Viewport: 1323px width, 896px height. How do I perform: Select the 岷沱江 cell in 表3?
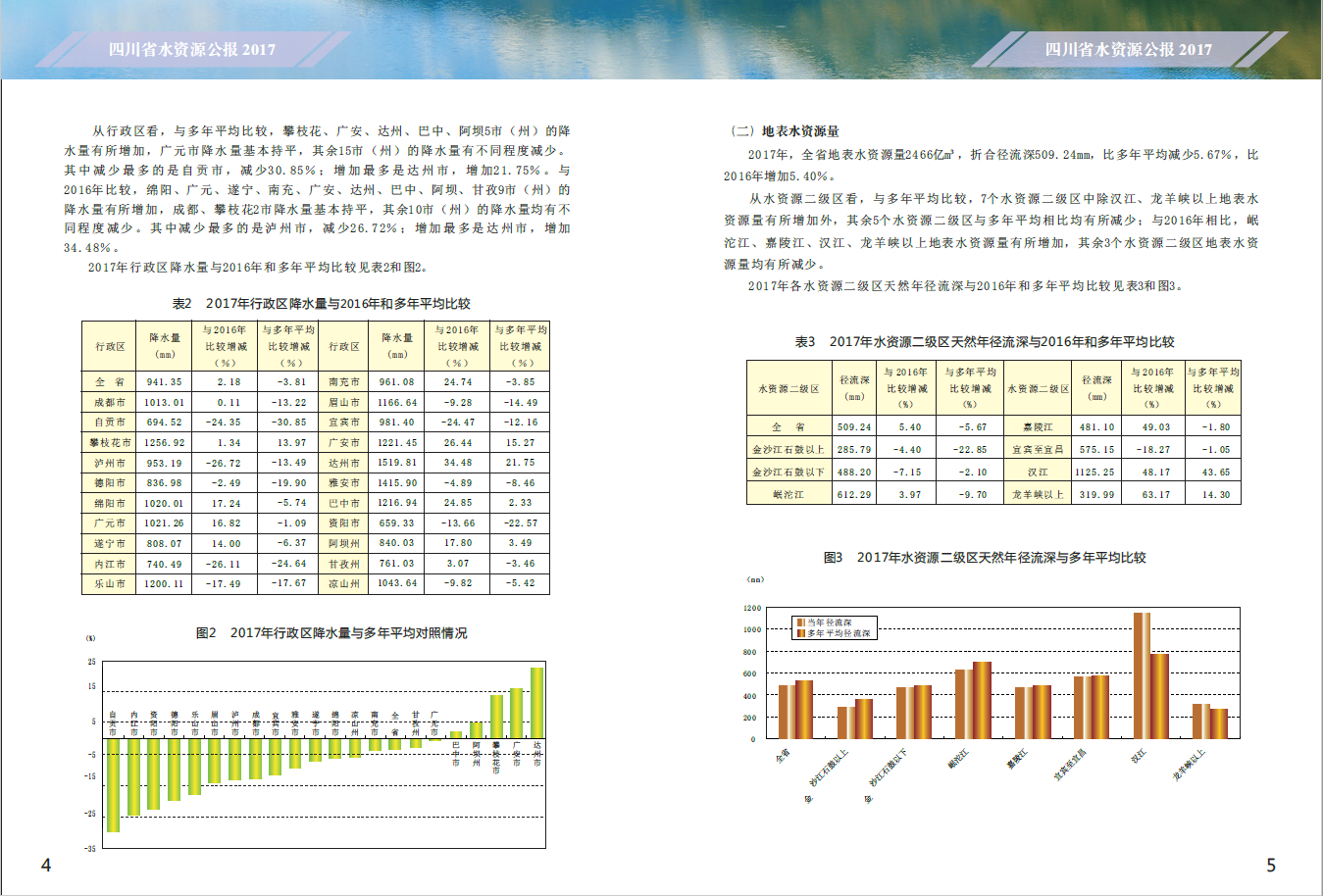tap(788, 495)
